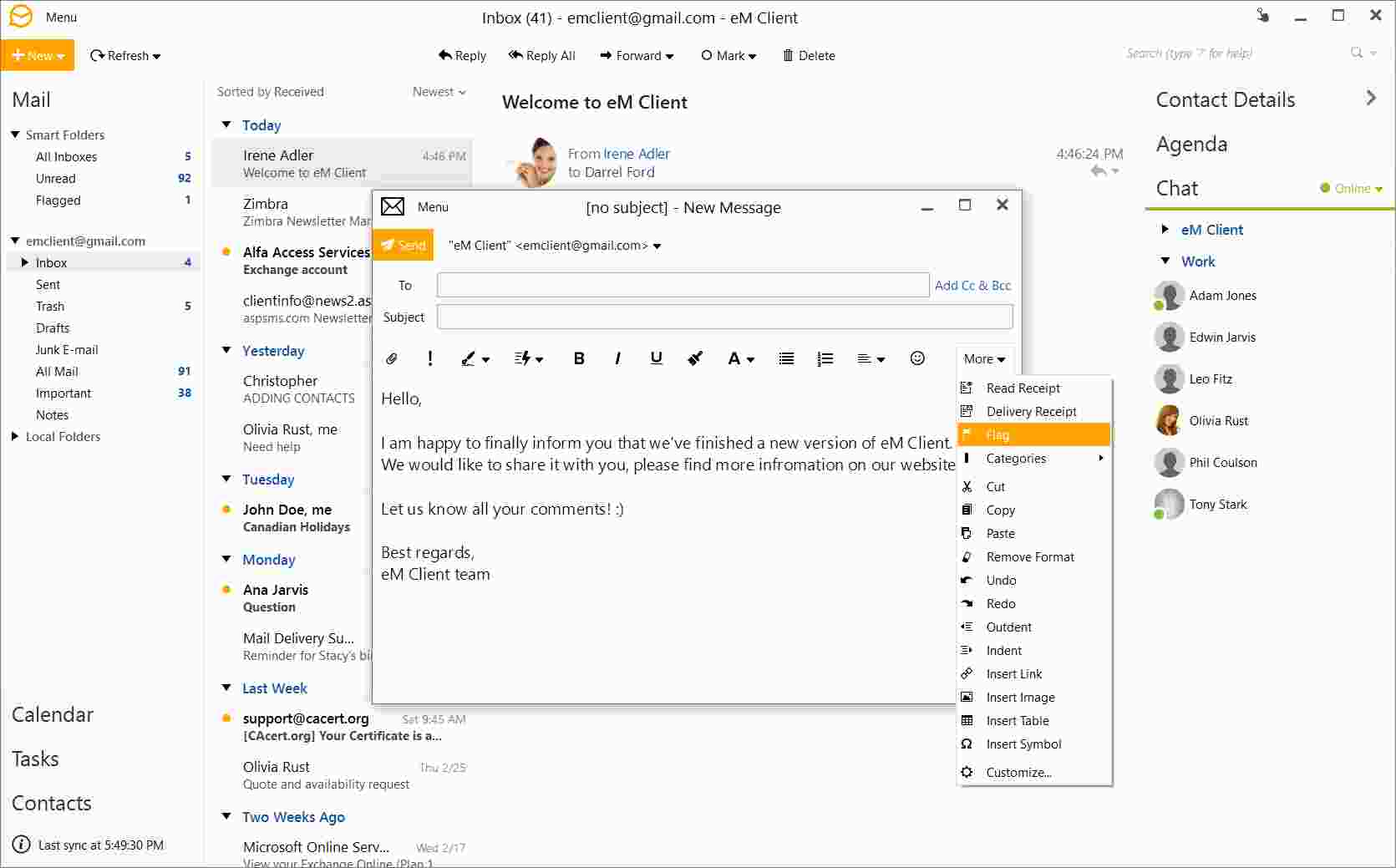Open the Contacts section
Viewport: 1396px width, 868px height.
click(52, 803)
